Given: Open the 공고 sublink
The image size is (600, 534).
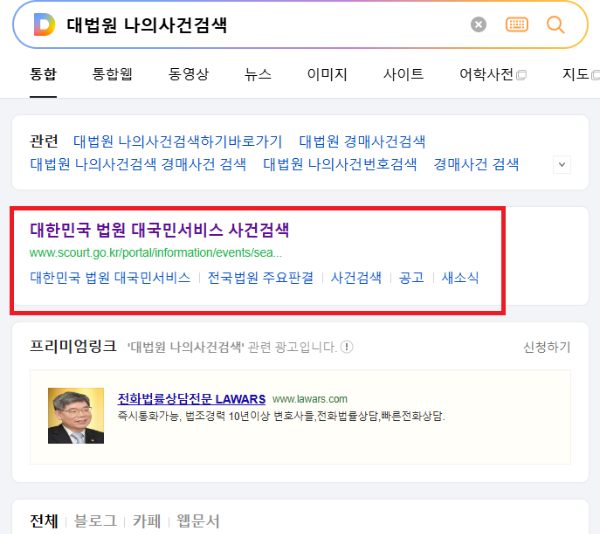Looking at the screenshot, I should 411,278.
